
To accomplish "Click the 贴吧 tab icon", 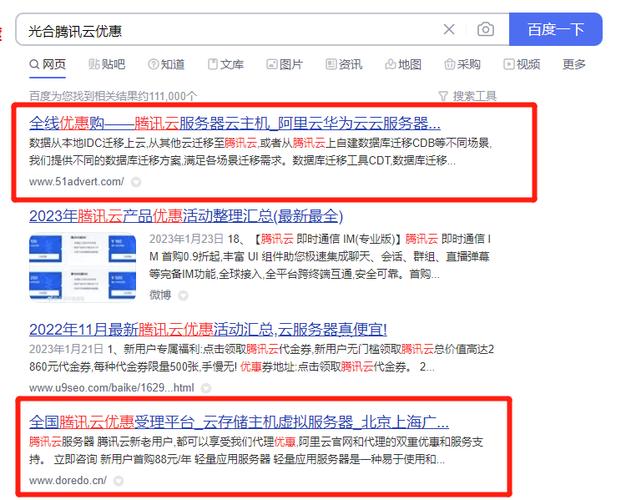I will 94,64.
